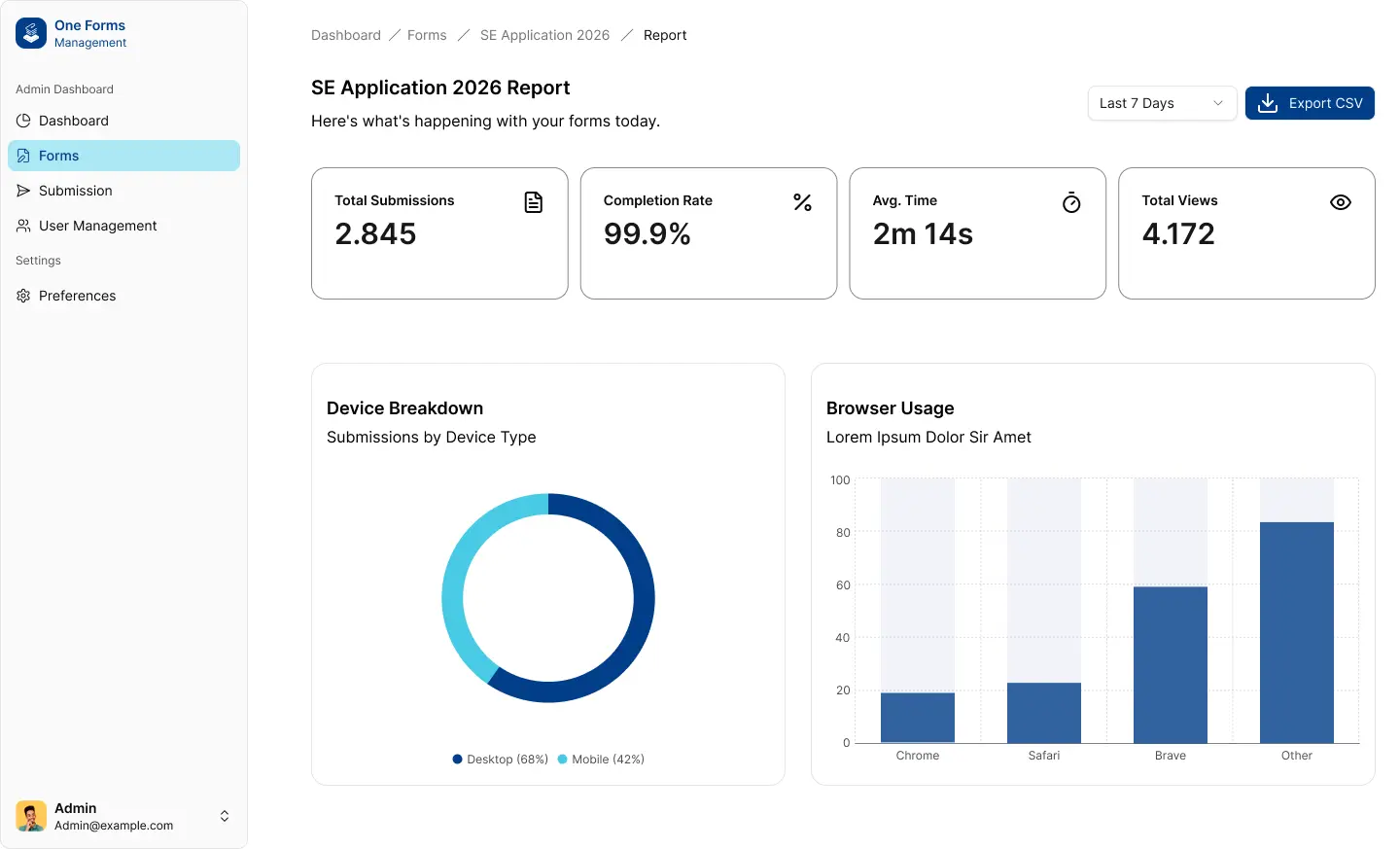Viewport: 1400px width, 849px height.
Task: Export the report with Export CSV
Action: click(1310, 103)
